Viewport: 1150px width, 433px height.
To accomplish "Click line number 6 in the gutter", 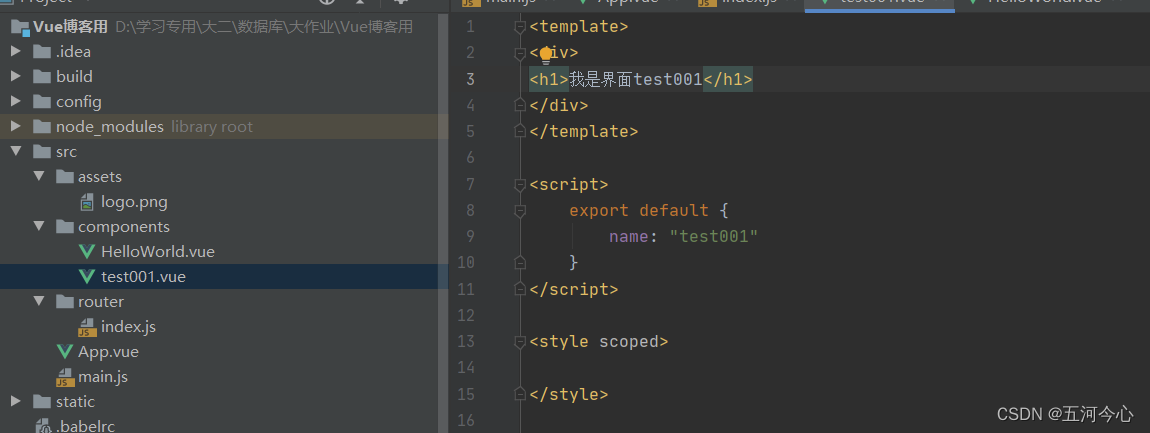I will [469, 158].
